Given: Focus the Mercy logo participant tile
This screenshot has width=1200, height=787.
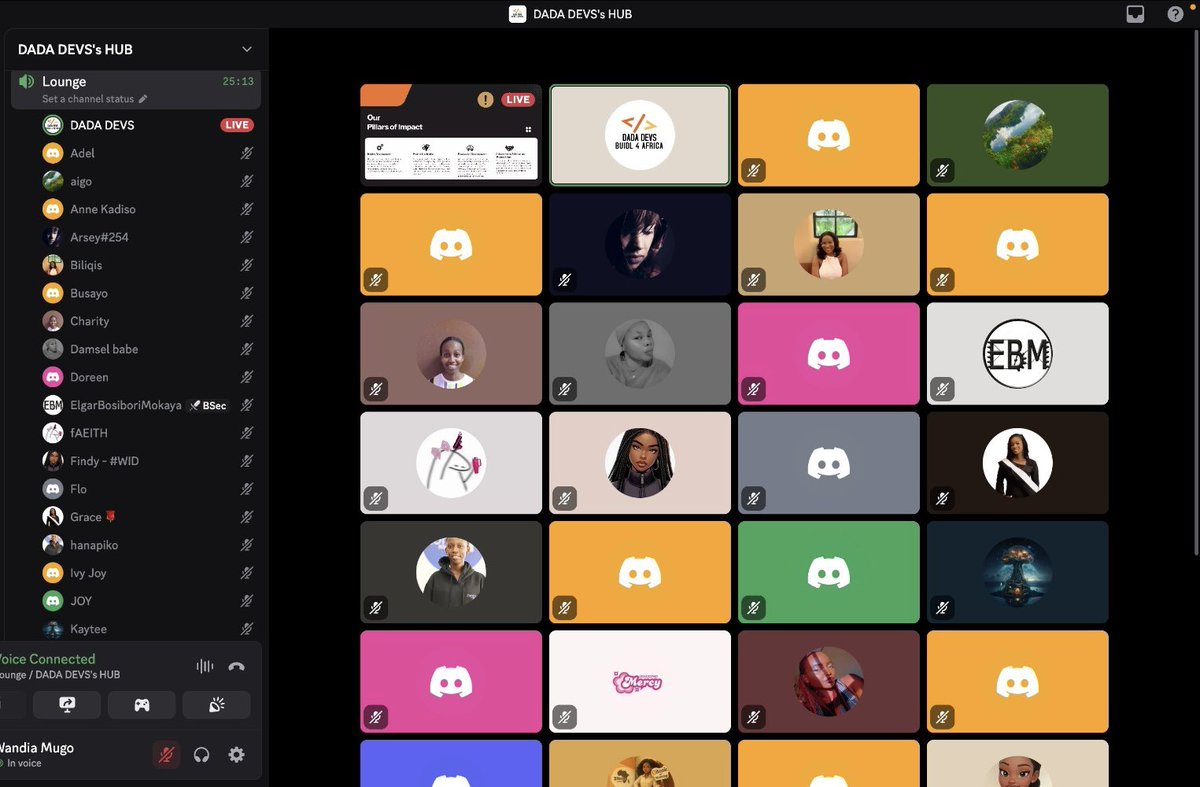Looking at the screenshot, I should tap(640, 681).
